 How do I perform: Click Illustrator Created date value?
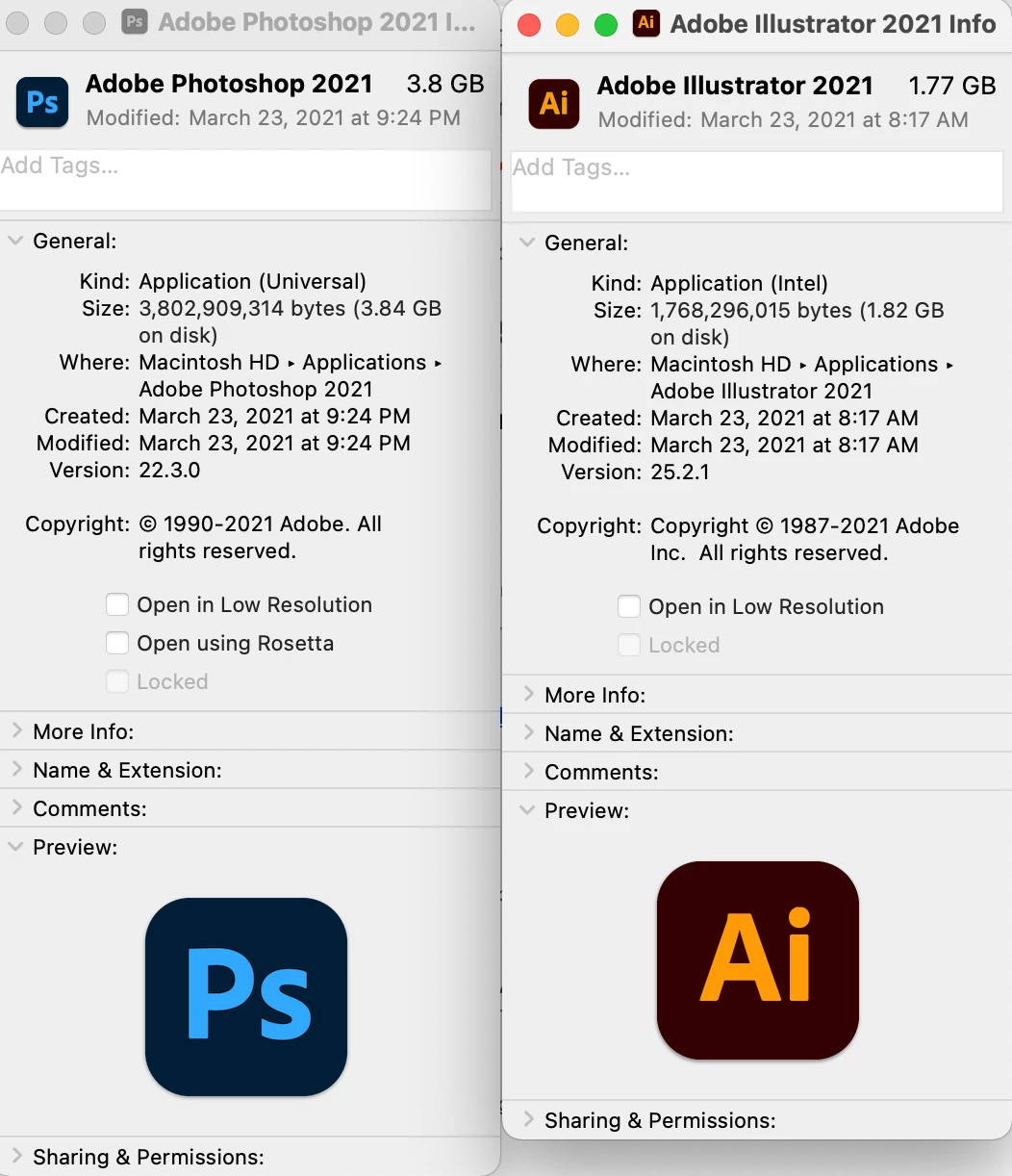pos(785,419)
